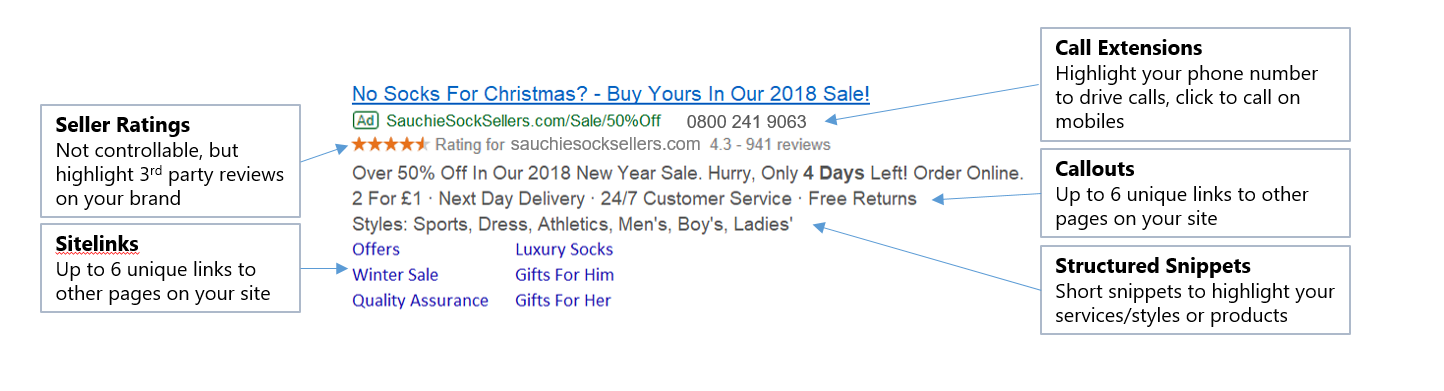
Task: Click the Seller Ratings annotation box
Action: tap(170, 160)
